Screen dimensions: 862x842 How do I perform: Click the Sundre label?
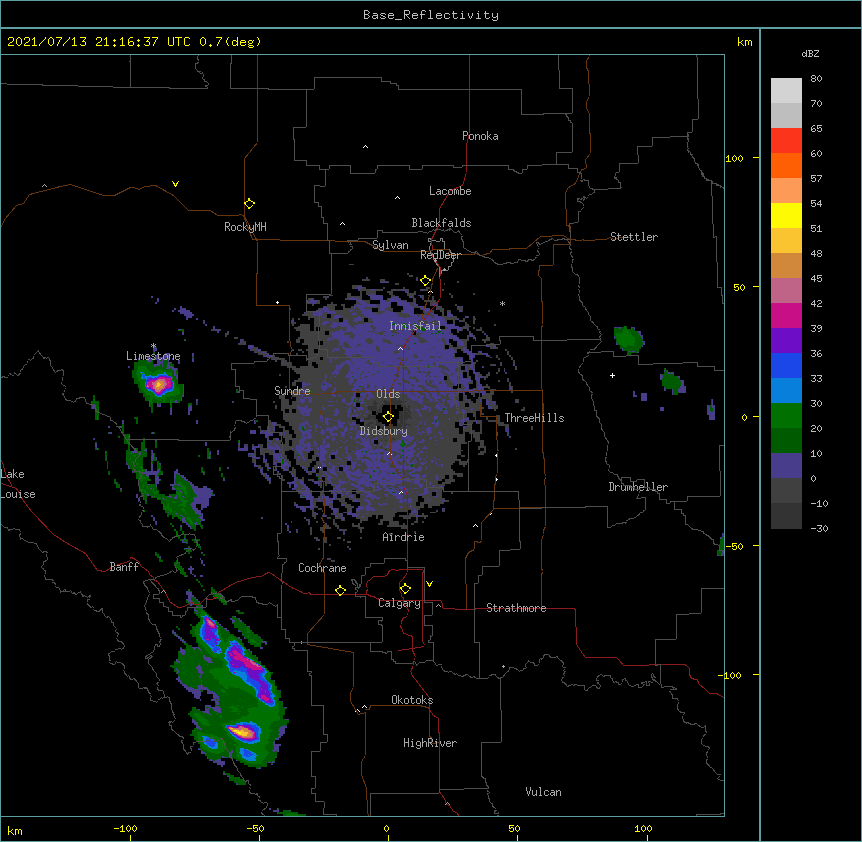(x=292, y=391)
